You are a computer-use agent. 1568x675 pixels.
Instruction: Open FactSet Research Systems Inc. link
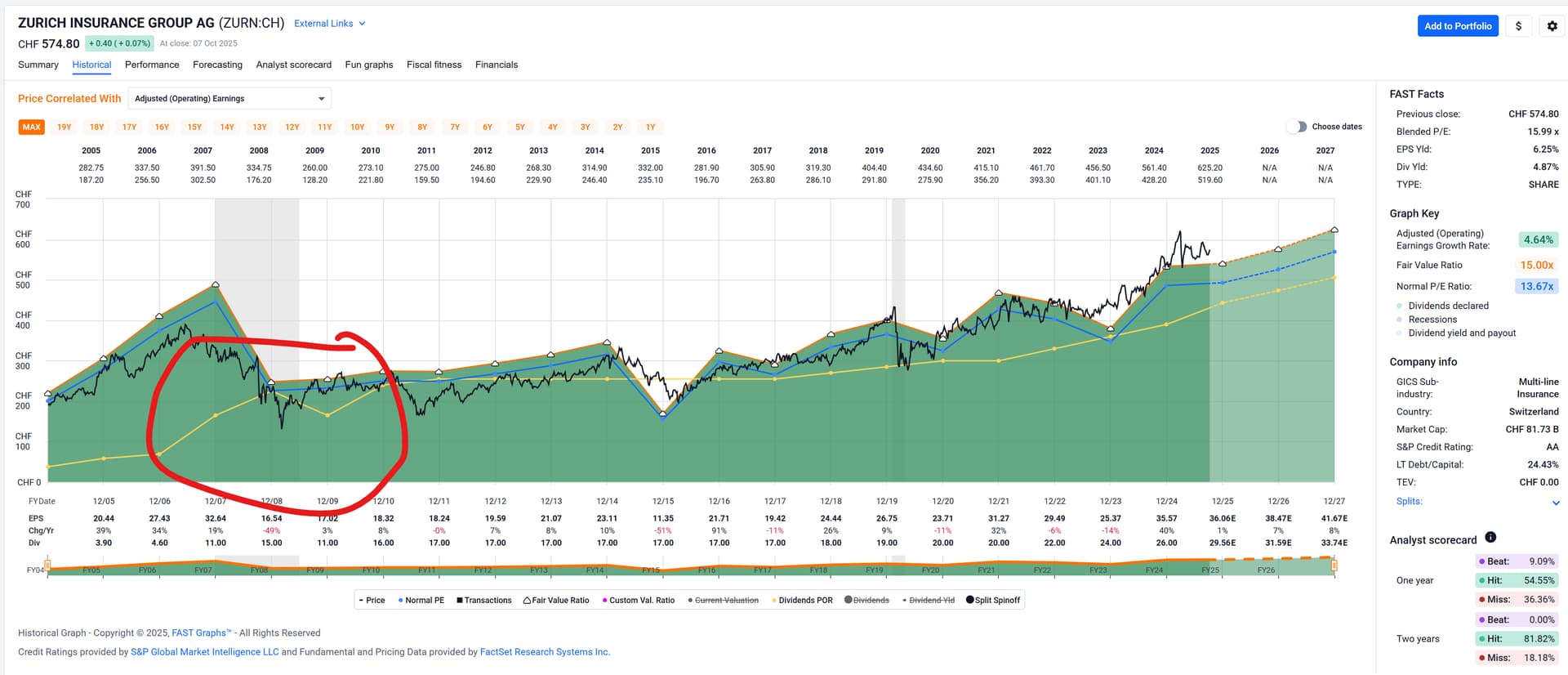544,652
